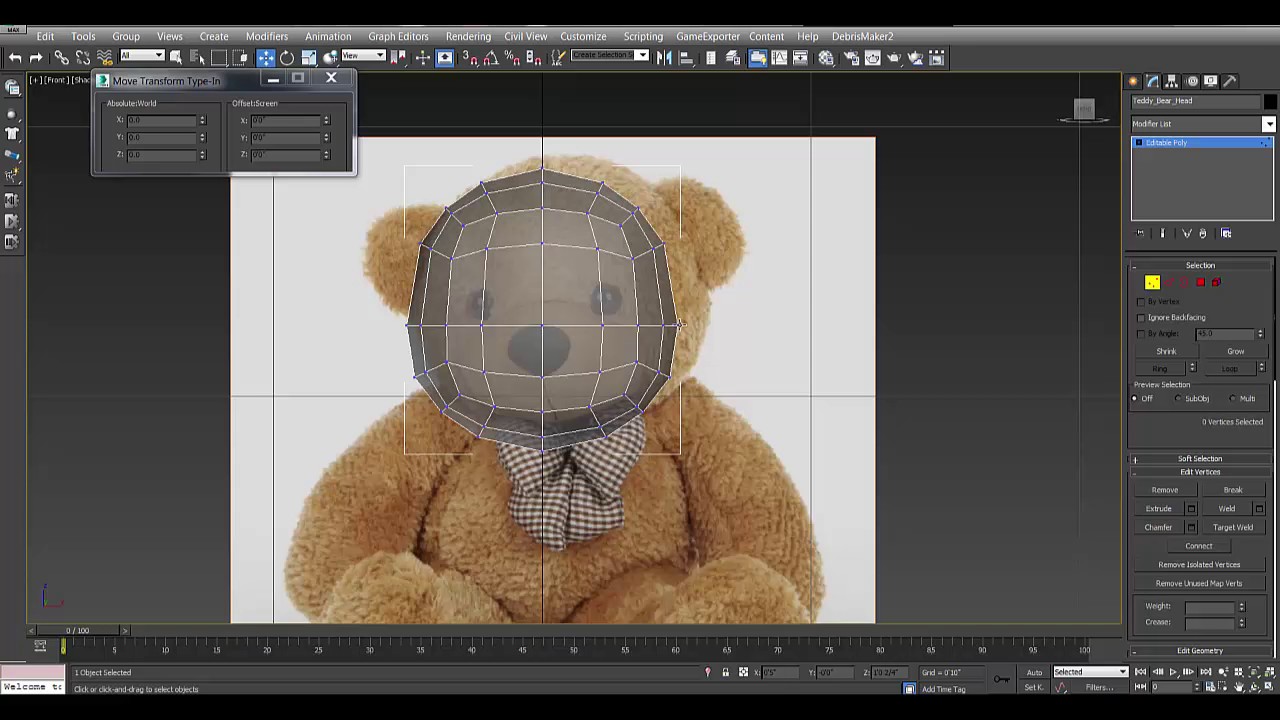1280x720 pixels.
Task: Select the Link tool in the main toolbar
Action: (61, 58)
